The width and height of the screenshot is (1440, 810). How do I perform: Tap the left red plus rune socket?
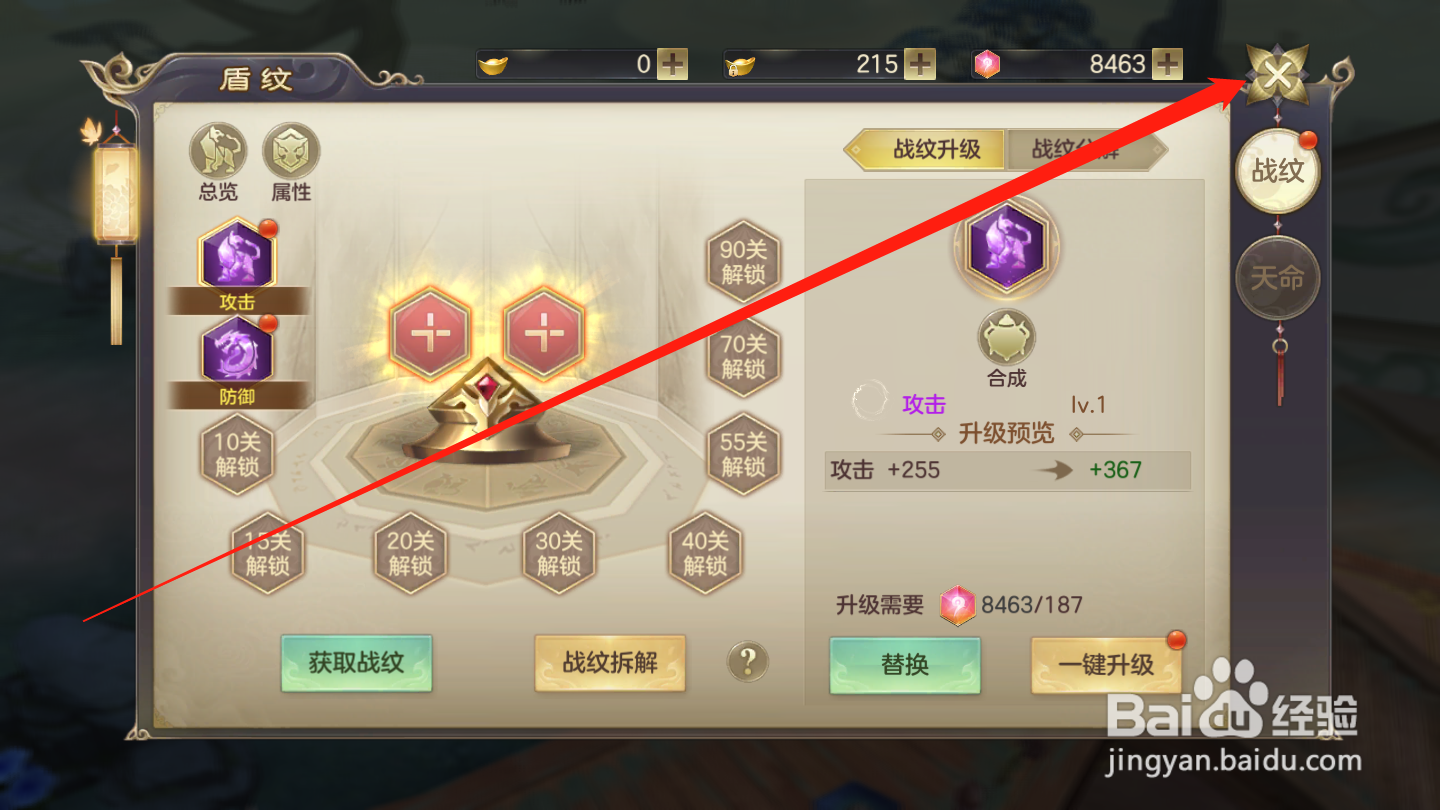[x=430, y=333]
